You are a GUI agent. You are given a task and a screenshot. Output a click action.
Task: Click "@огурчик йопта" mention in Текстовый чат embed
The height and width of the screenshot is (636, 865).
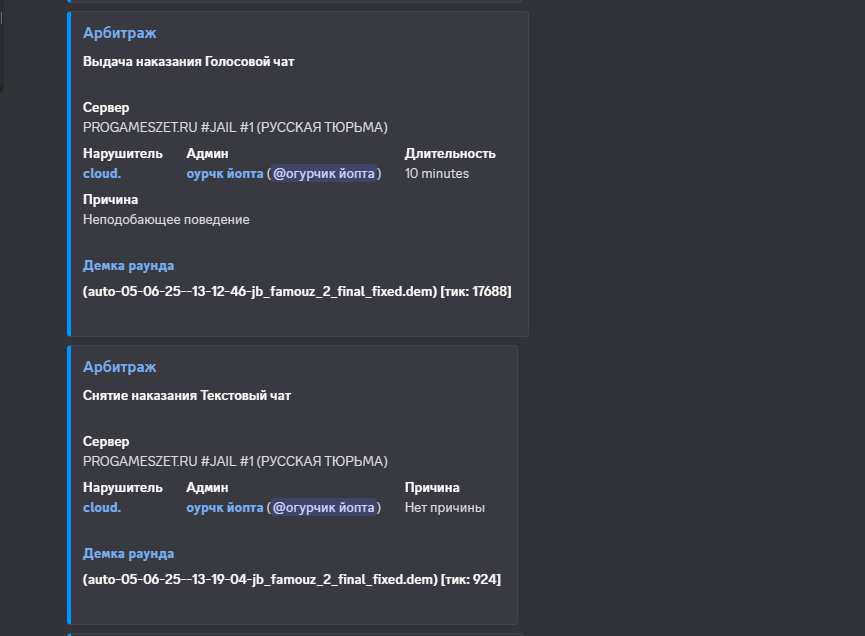click(x=325, y=507)
